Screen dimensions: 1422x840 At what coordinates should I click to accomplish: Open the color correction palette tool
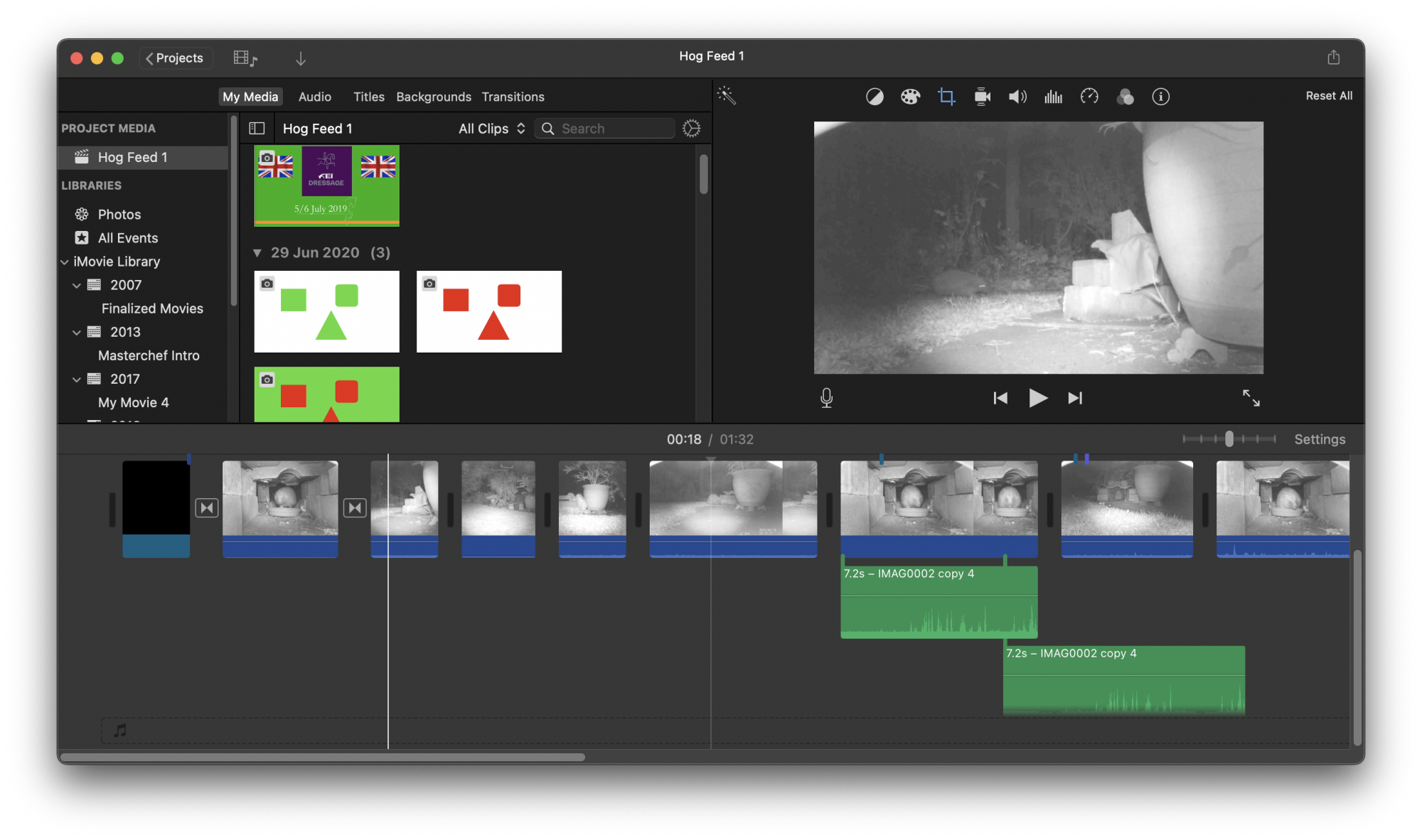(x=910, y=97)
